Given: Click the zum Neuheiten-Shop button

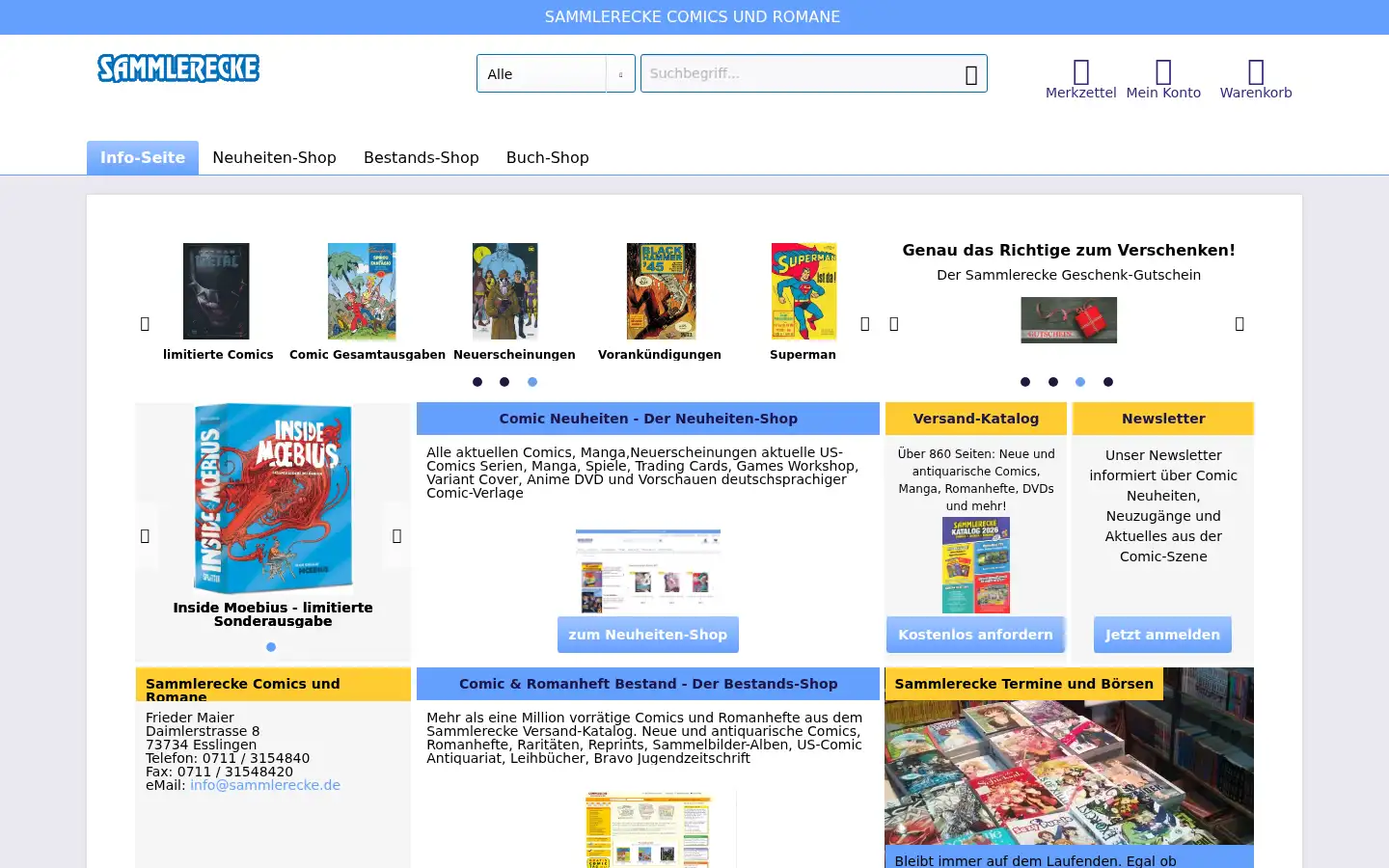Looking at the screenshot, I should coord(648,635).
